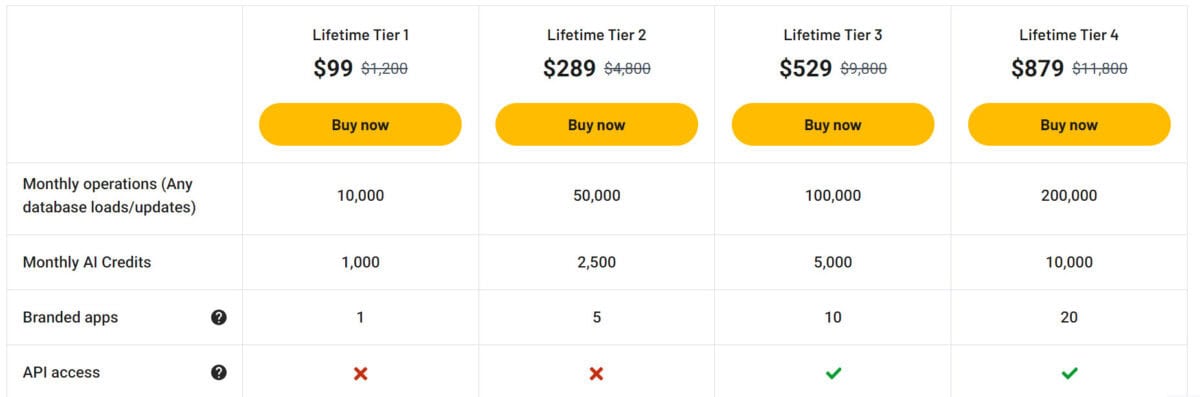Click the green checkmark under Lifetime Tier 4

point(1069,373)
